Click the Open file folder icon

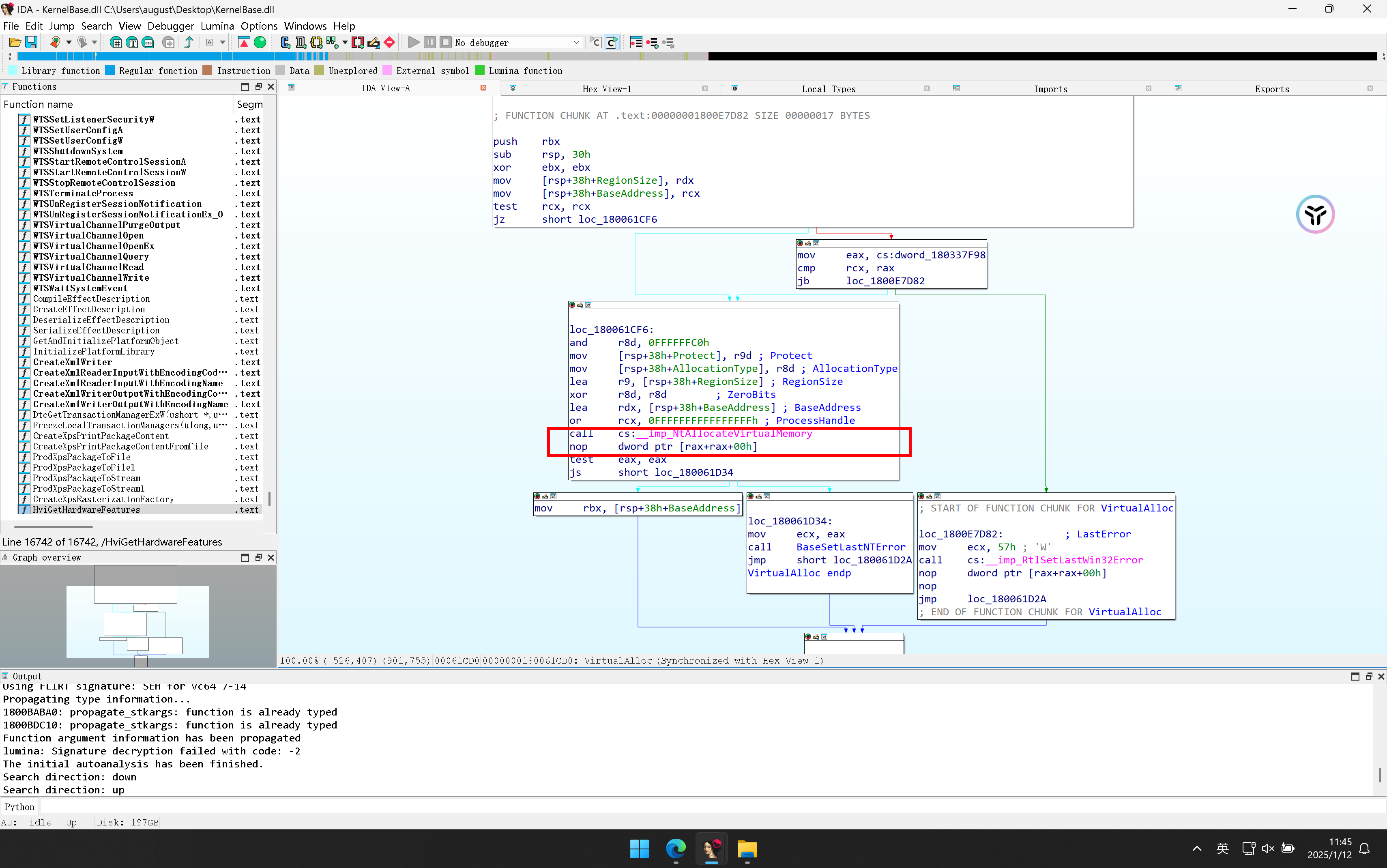point(15,43)
